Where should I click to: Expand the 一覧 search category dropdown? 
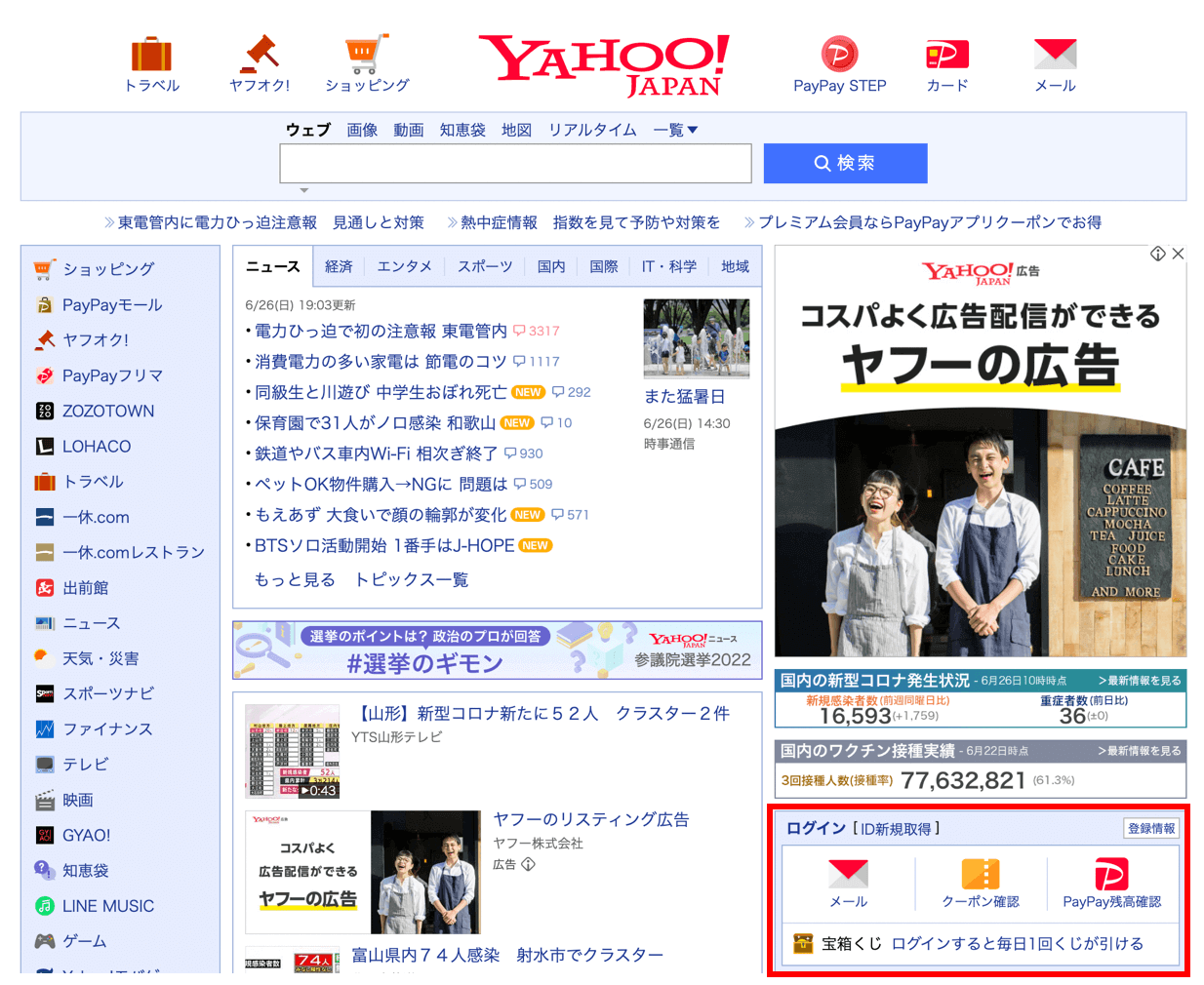pyautogui.click(x=676, y=130)
